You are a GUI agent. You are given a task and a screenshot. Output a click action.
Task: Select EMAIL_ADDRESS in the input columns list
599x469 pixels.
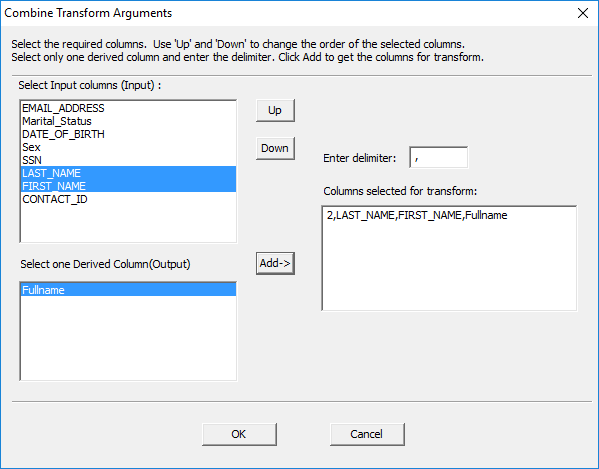[128, 108]
